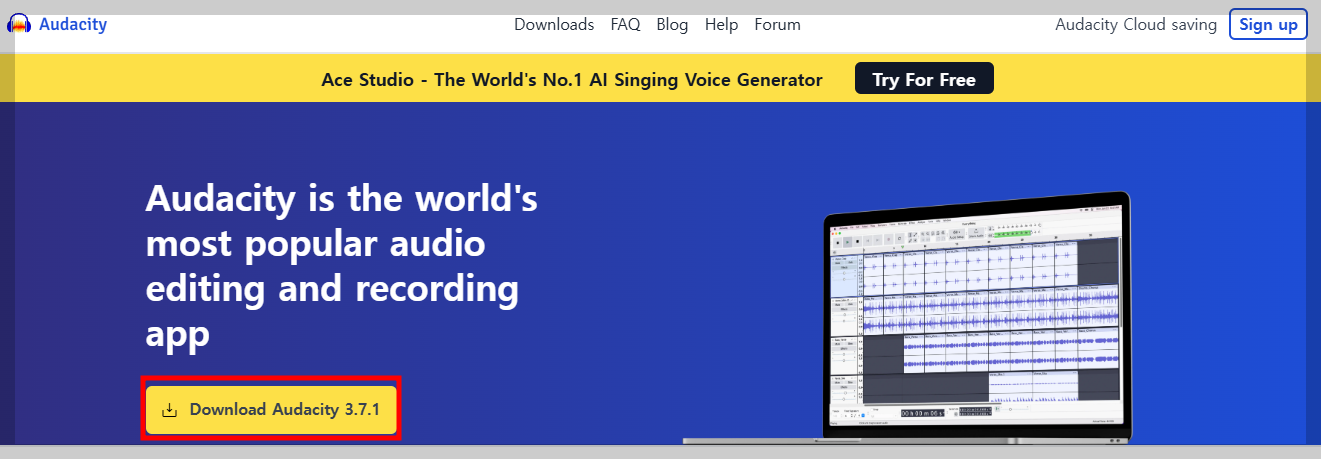Visit the Forum nav link
The image size is (1321, 459).
pyautogui.click(x=777, y=25)
